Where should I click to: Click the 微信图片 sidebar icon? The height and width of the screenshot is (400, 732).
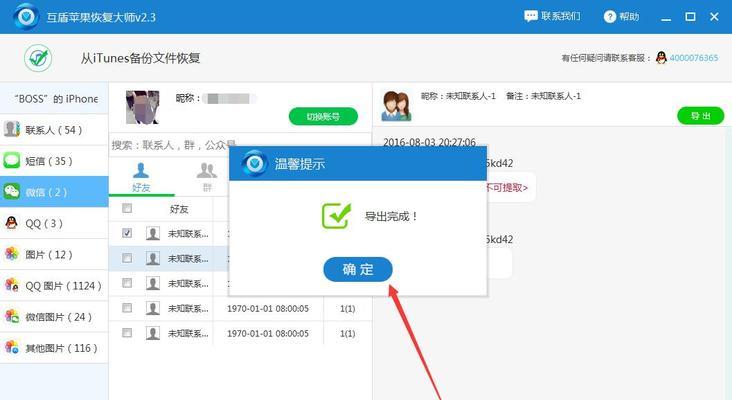pyautogui.click(x=12, y=316)
